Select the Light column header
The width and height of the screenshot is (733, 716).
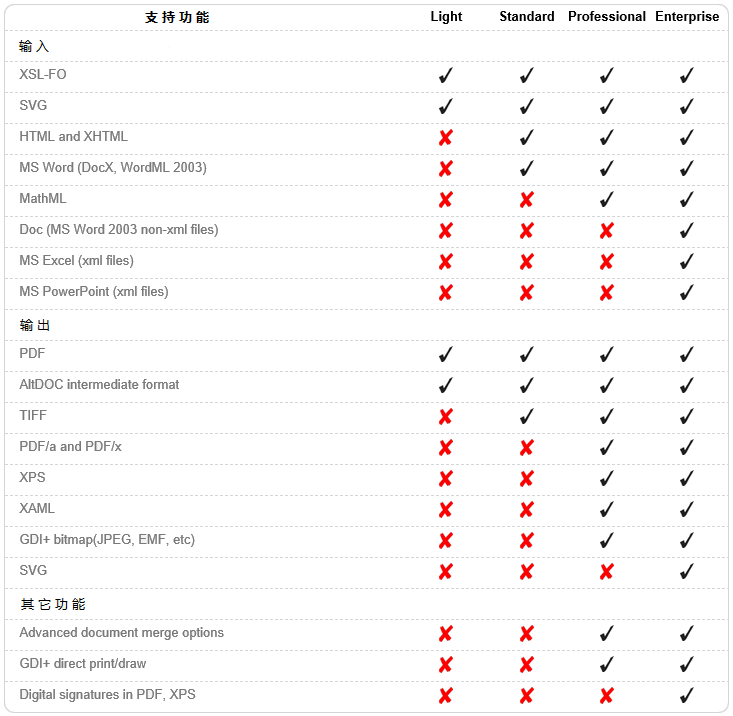(446, 17)
